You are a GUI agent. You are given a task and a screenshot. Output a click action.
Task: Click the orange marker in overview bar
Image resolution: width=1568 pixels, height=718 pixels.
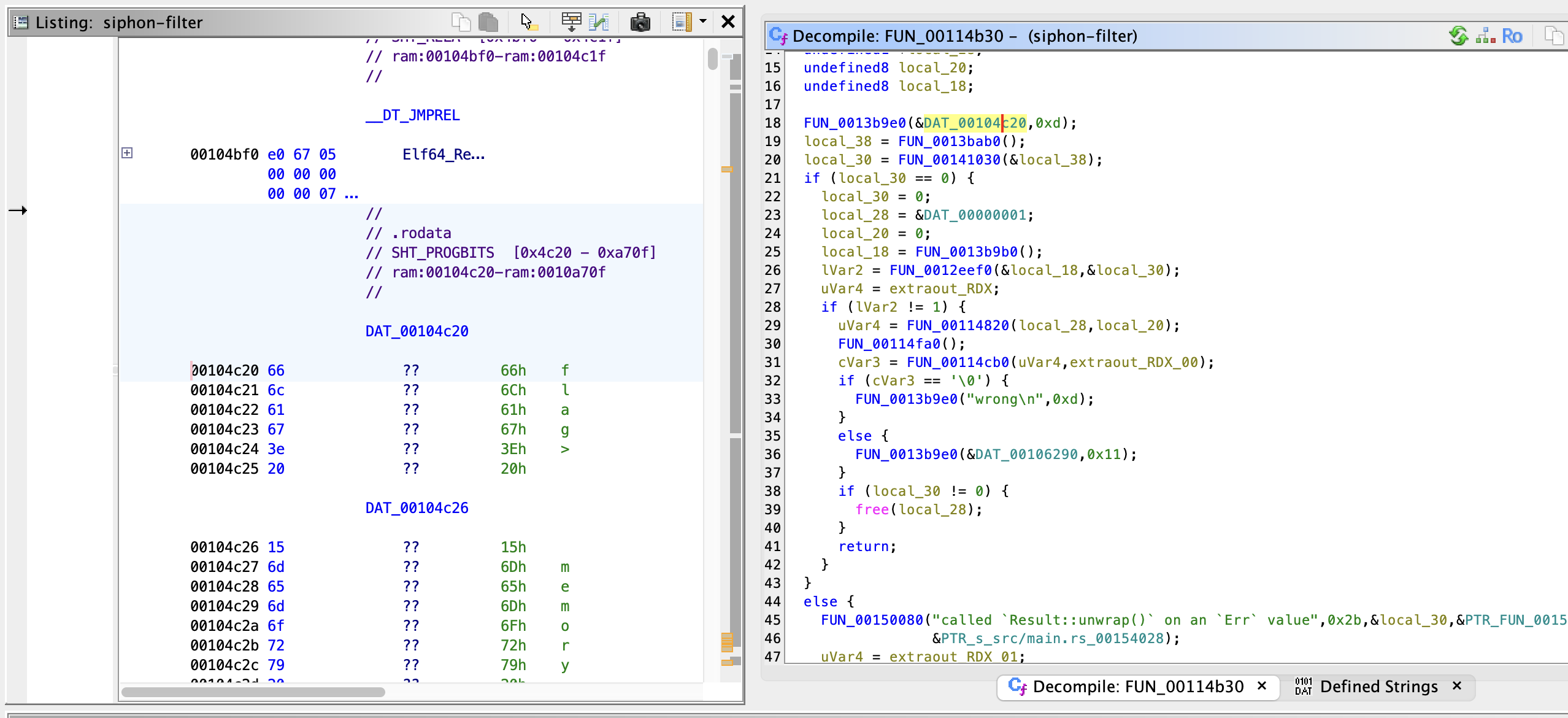click(727, 169)
